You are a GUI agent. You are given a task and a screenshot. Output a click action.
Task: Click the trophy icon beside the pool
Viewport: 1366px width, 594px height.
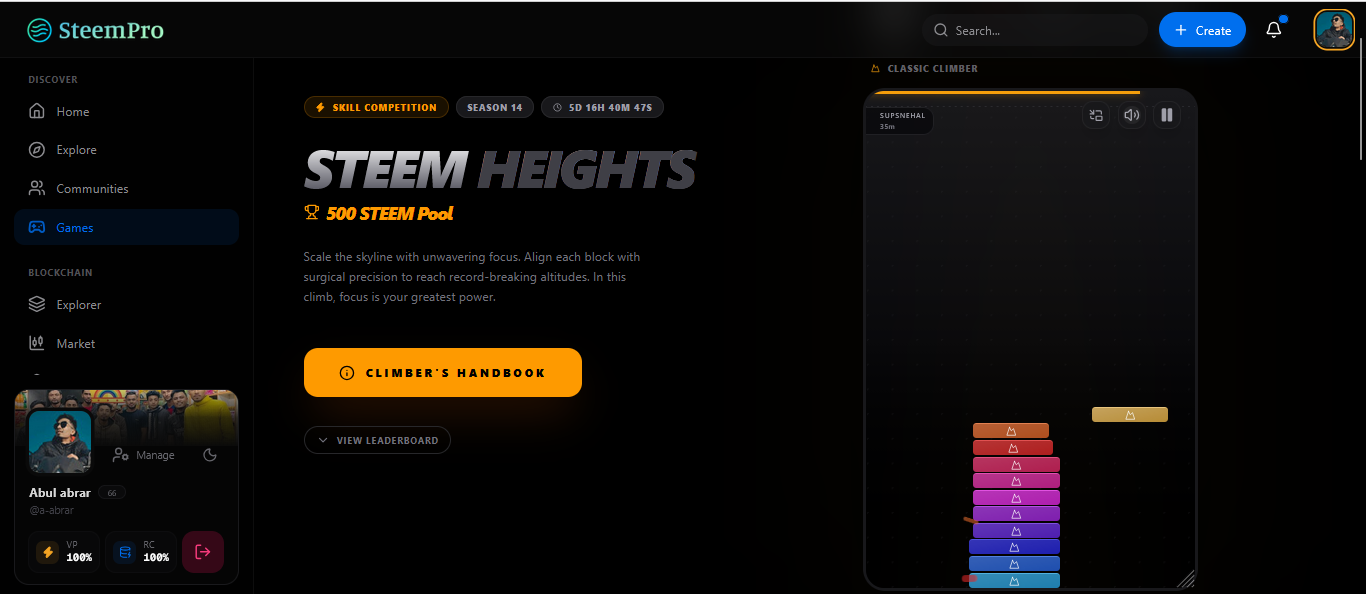click(x=312, y=212)
